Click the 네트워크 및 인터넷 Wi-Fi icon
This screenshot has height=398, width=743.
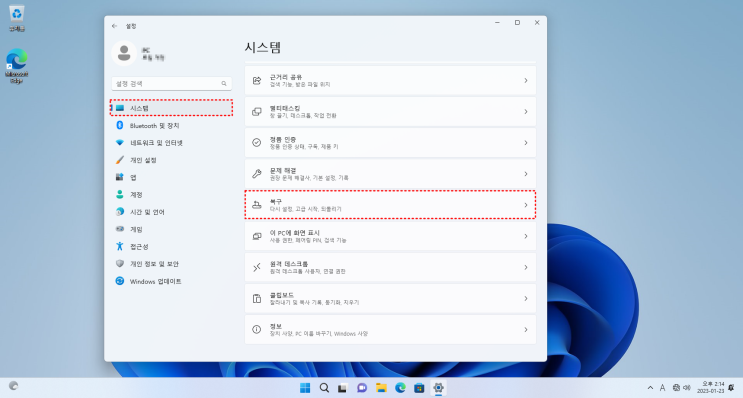point(120,143)
